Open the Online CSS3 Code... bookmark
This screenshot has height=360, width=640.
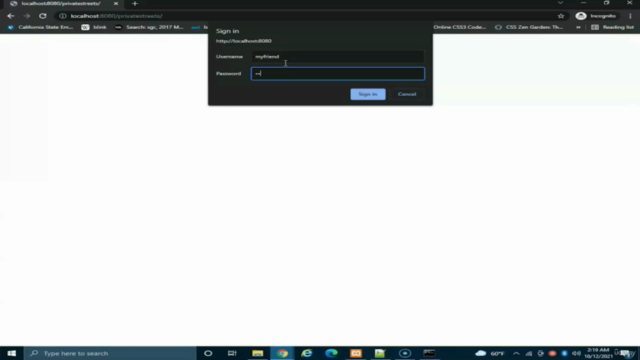(460, 27)
